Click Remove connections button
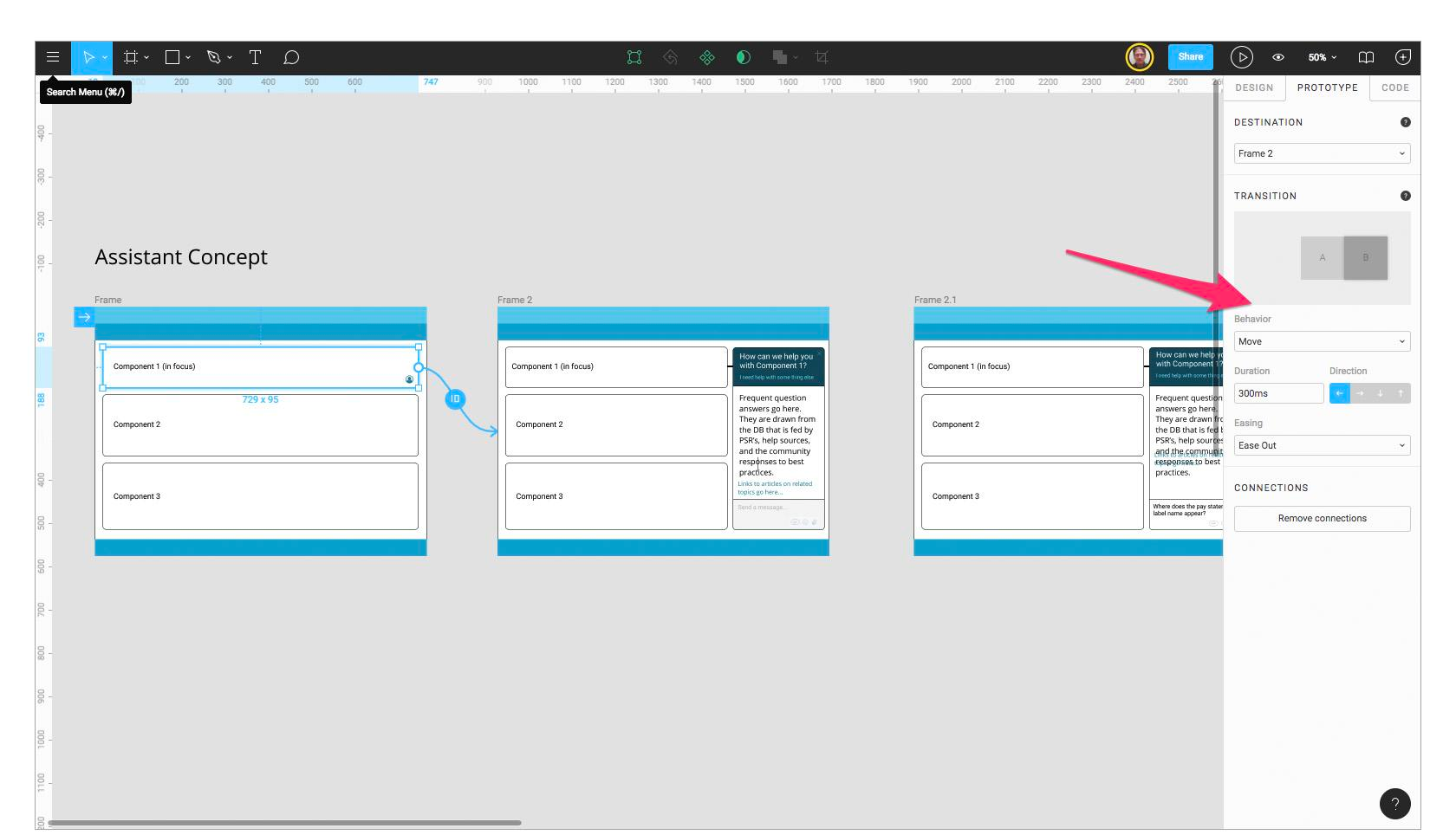The image size is (1456, 835). pos(1322,518)
